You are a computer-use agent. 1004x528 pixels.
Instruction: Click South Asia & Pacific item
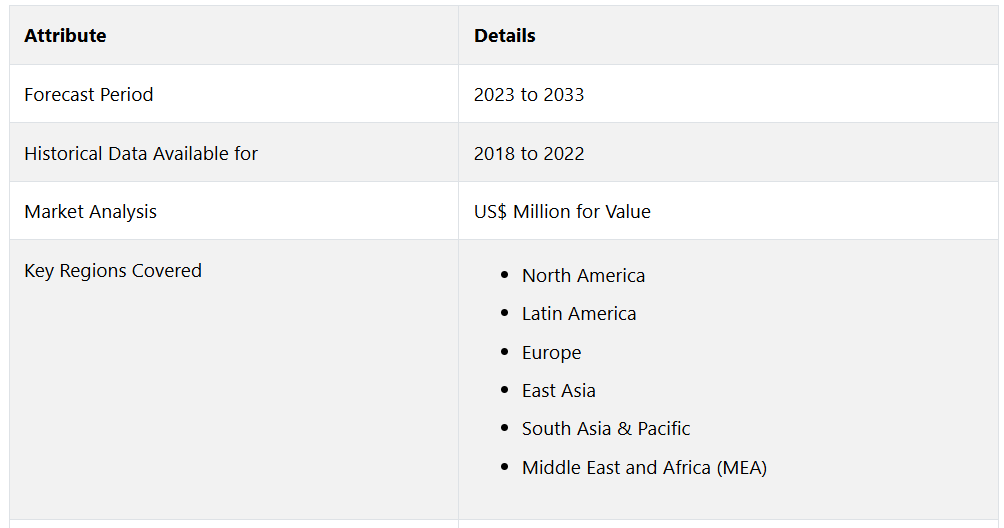(606, 428)
